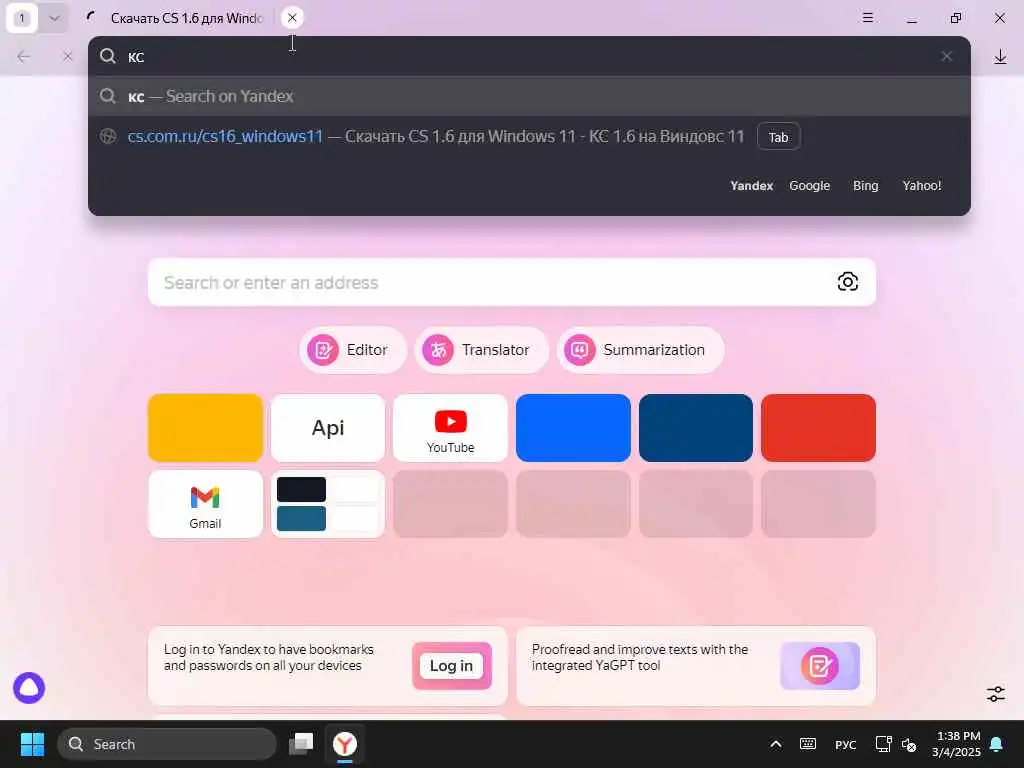
Task: Open the yellow tile
Action: click(205, 428)
